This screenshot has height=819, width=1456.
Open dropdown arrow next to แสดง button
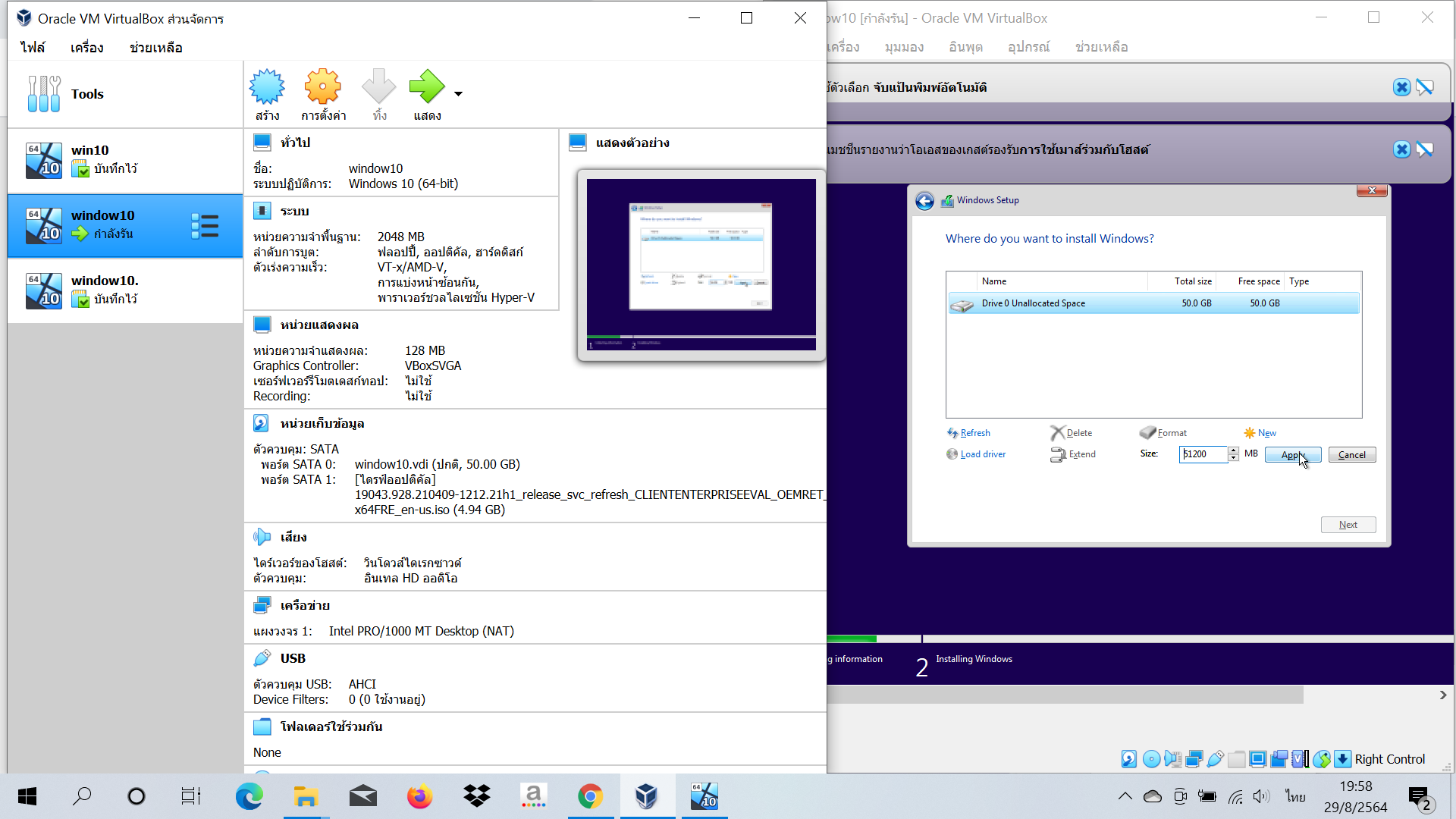pyautogui.click(x=458, y=94)
